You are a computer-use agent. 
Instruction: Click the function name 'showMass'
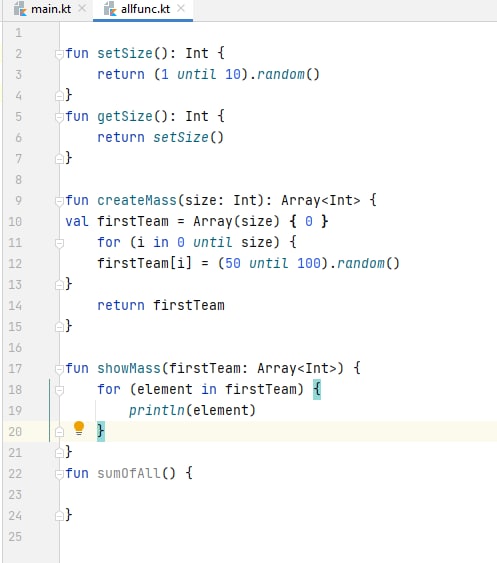(129, 368)
